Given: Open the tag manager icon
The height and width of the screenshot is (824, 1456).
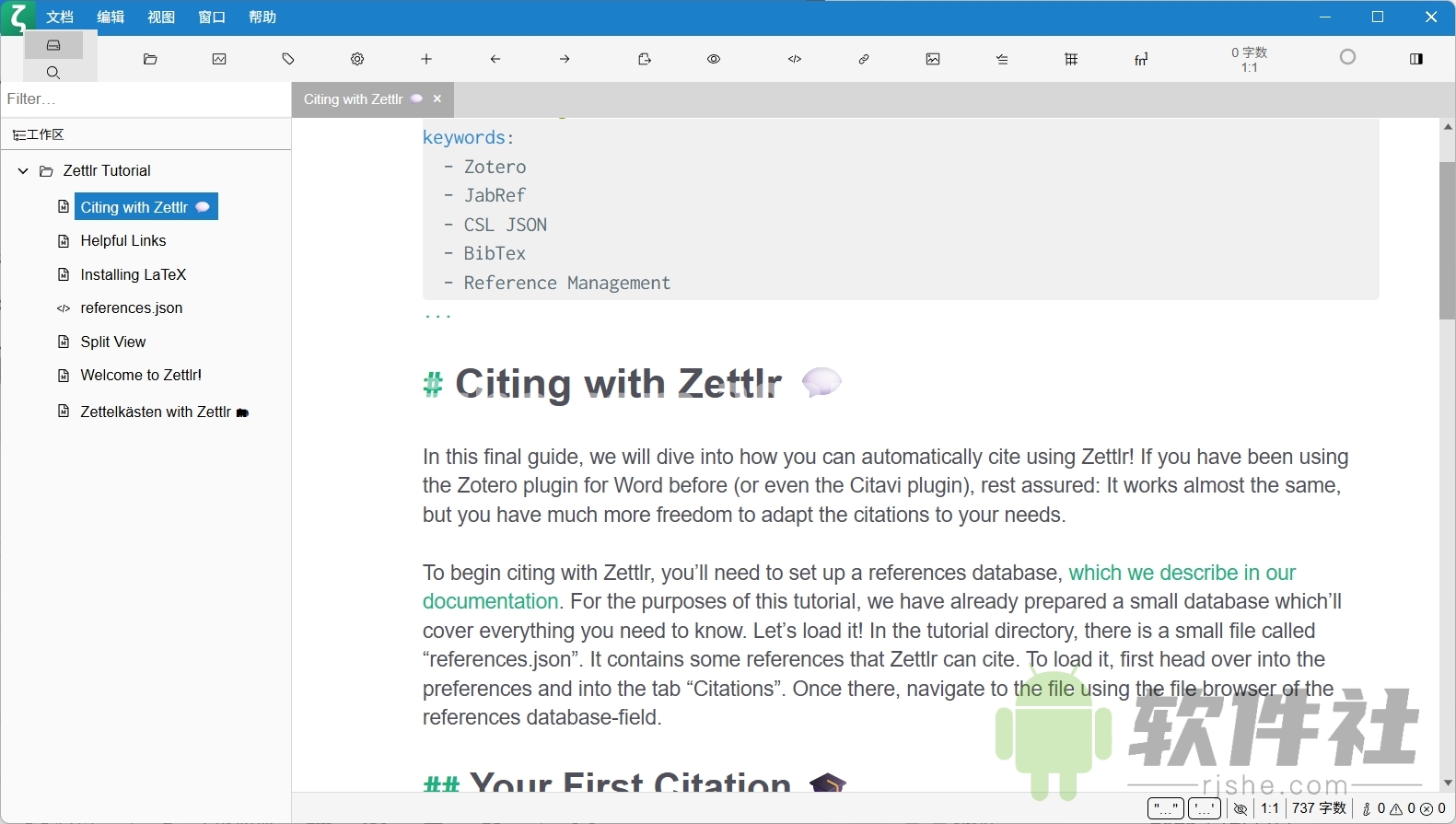Looking at the screenshot, I should point(288,59).
